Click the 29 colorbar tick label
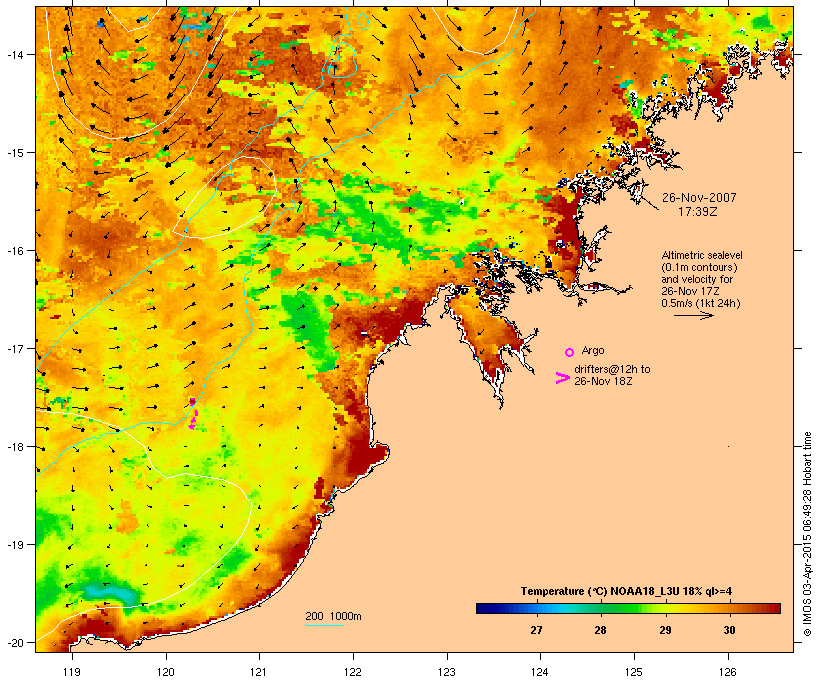This screenshot has width=820, height=680. click(x=665, y=630)
